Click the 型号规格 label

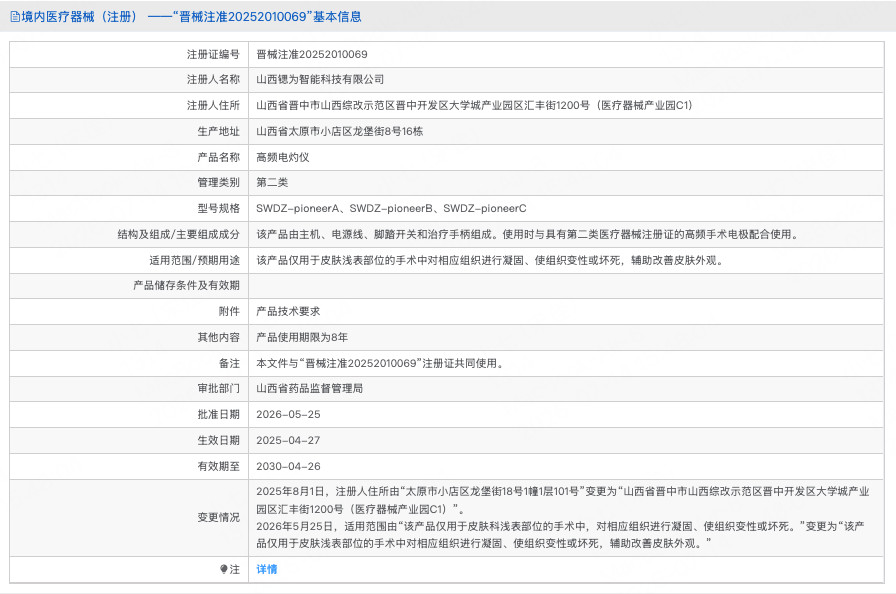click(x=218, y=208)
